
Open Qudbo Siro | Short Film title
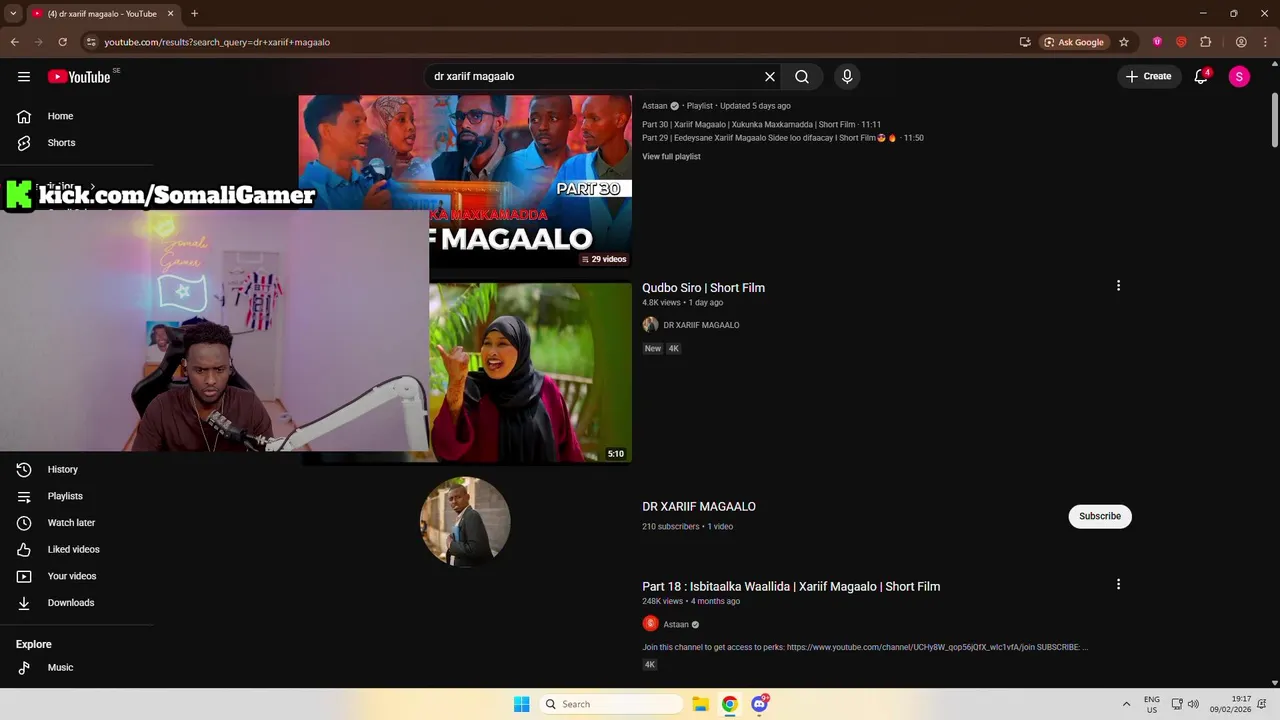click(703, 288)
